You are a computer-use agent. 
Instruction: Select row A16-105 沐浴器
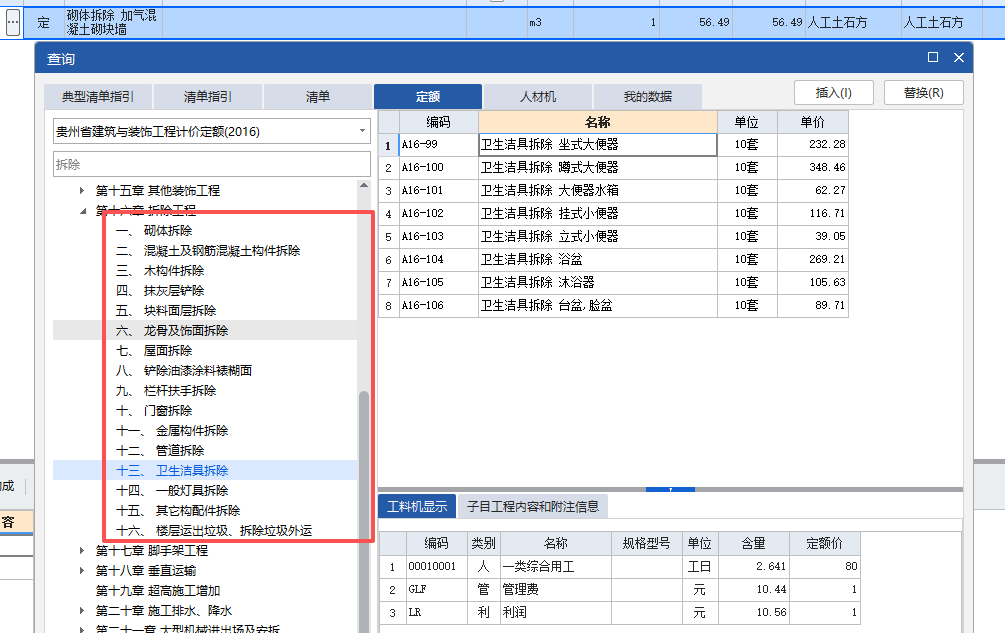[x=613, y=283]
